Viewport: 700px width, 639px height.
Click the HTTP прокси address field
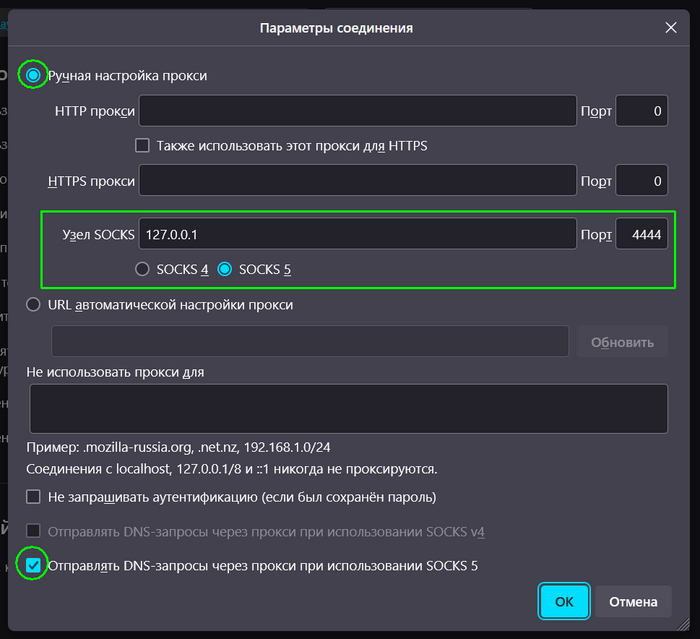357,111
